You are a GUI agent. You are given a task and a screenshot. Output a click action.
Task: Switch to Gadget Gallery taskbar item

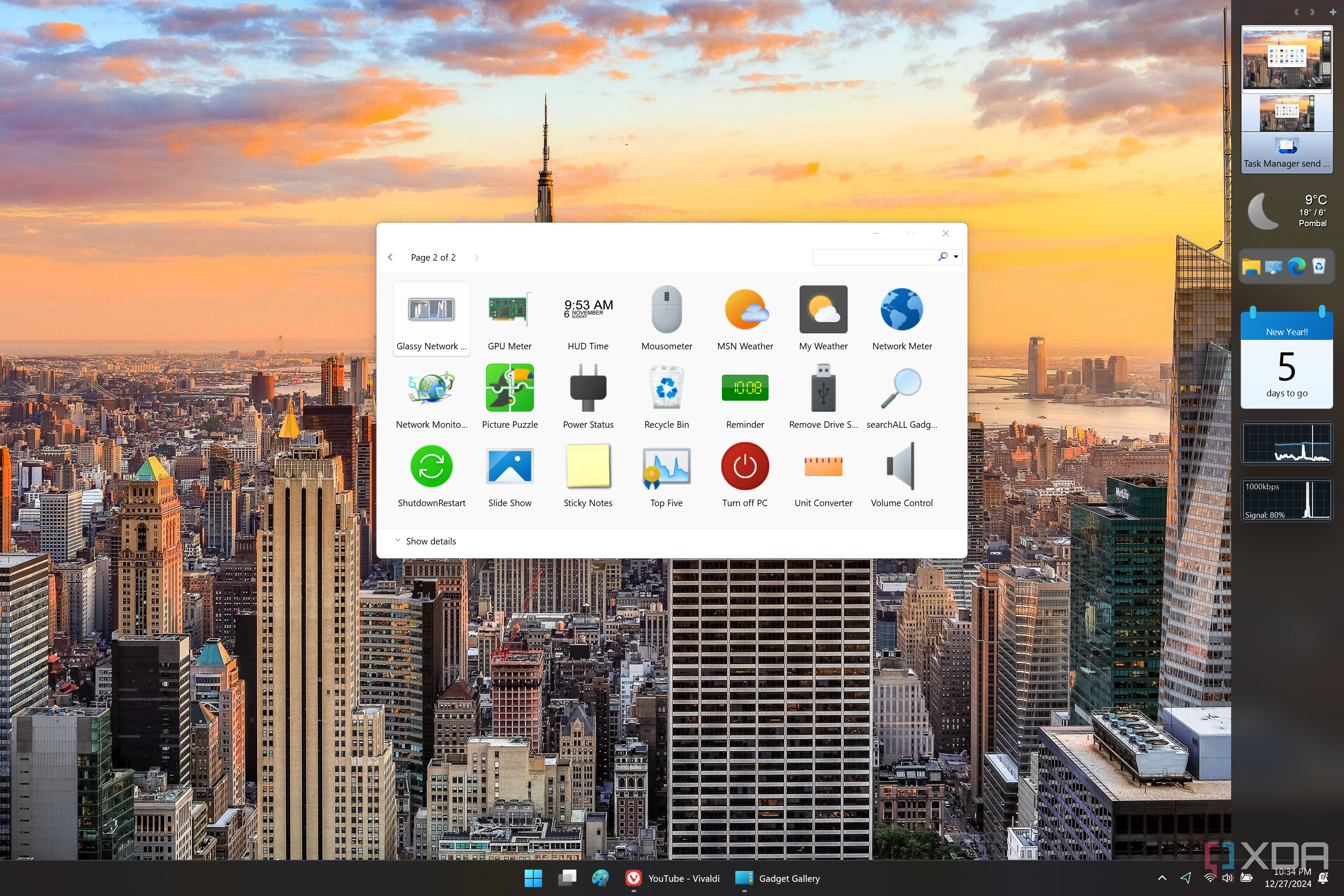pos(778,878)
